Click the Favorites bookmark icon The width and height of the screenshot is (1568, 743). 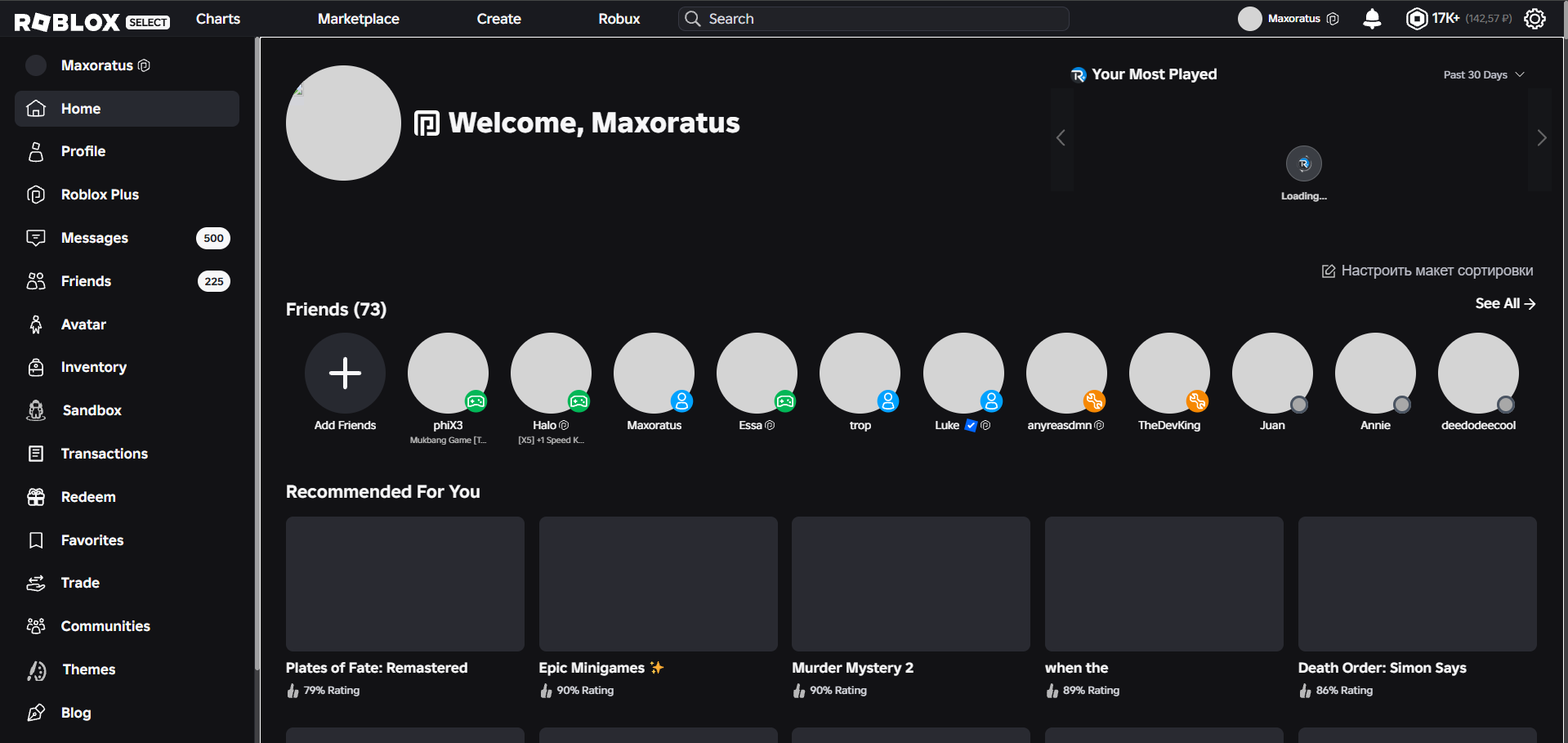(x=36, y=540)
